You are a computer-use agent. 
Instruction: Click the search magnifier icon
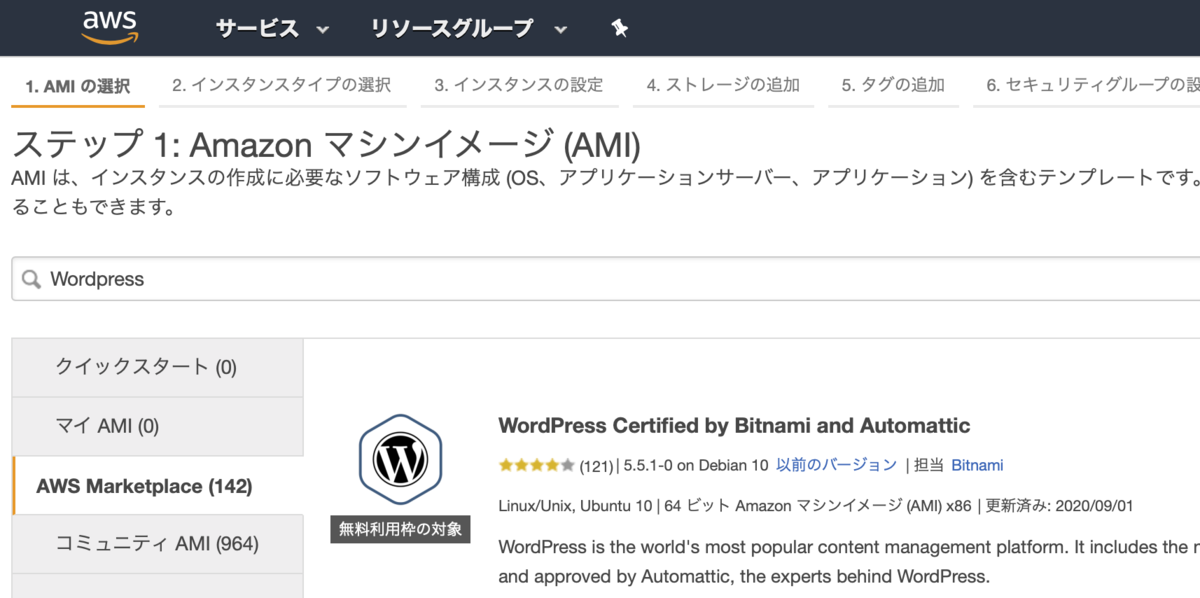32,279
